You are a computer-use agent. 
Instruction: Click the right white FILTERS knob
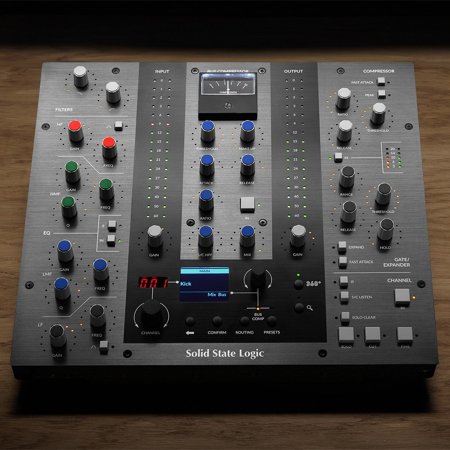tap(113, 93)
